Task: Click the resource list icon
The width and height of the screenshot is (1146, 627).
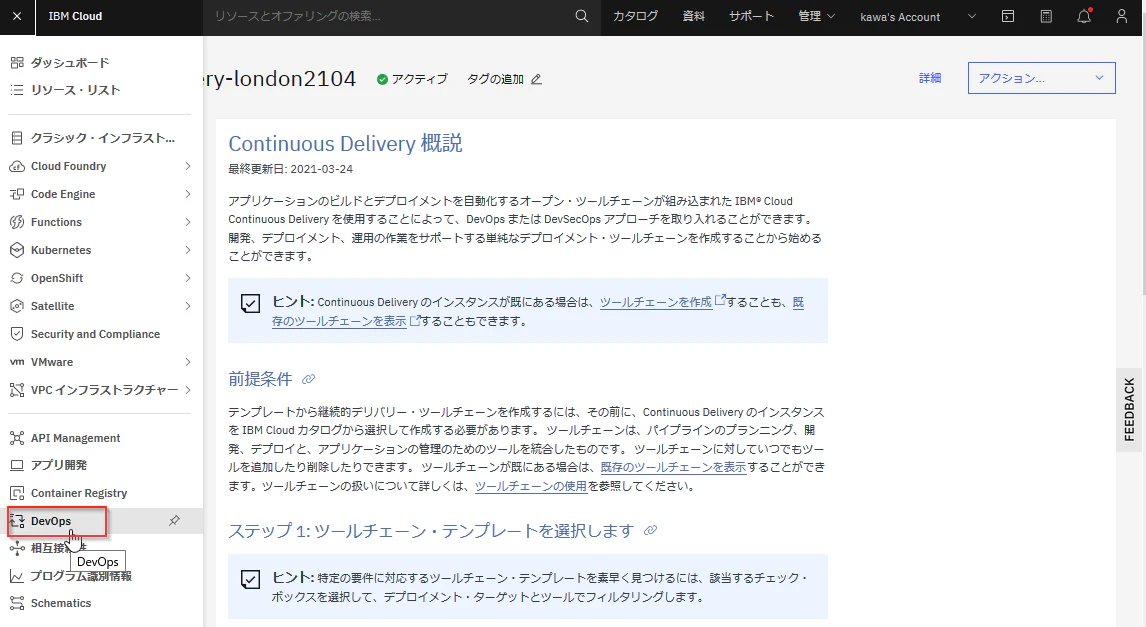Action: [x=17, y=90]
